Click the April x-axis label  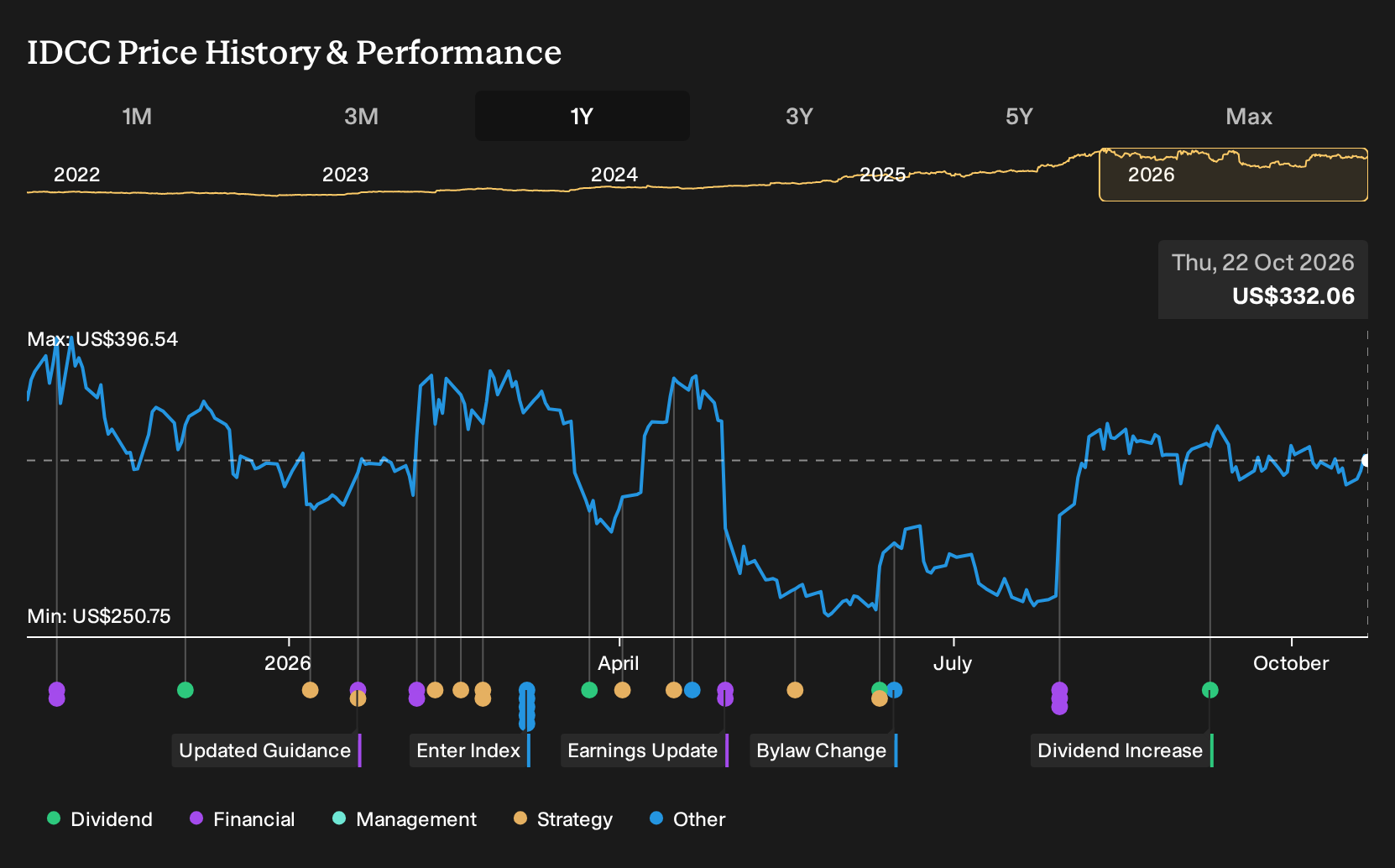[619, 663]
